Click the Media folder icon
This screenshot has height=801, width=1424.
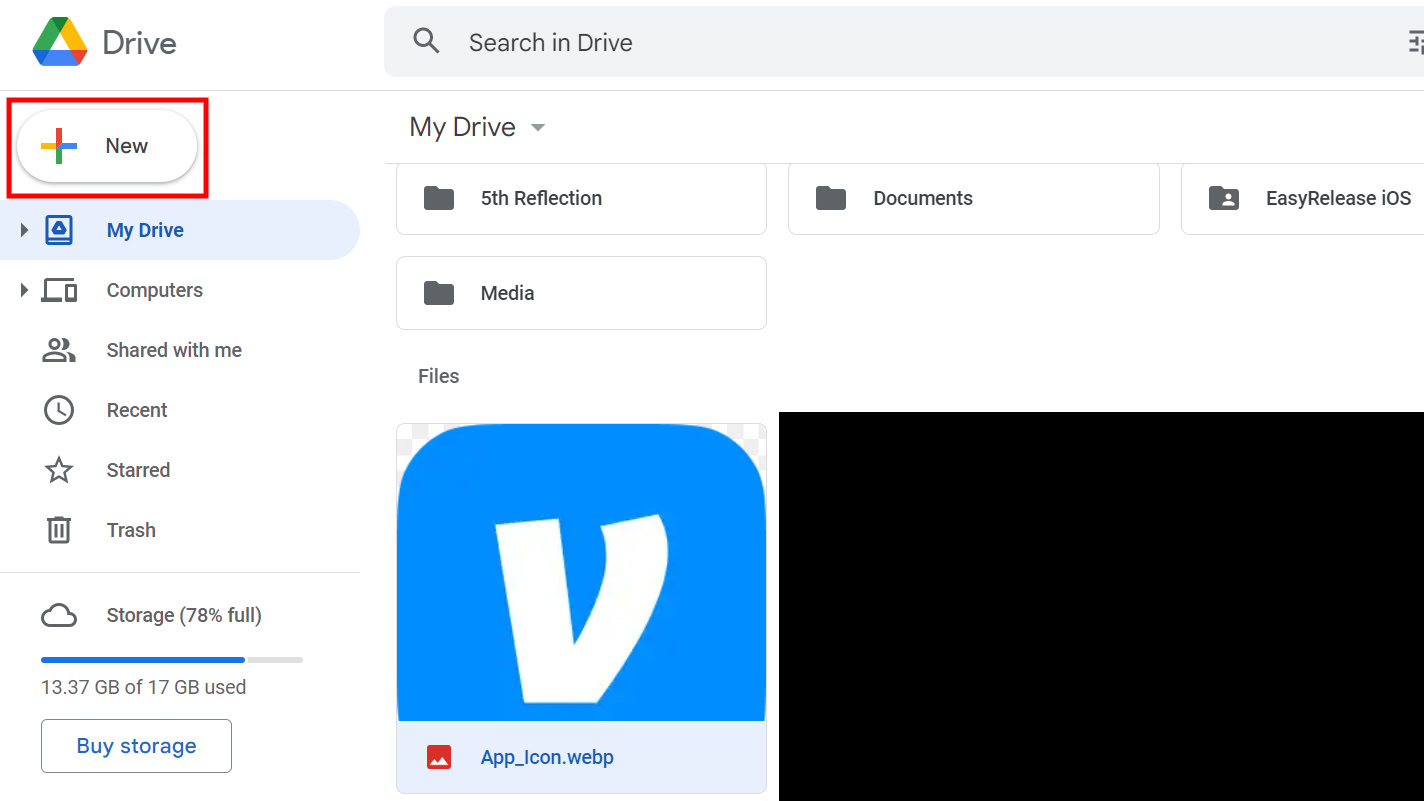[x=439, y=293]
